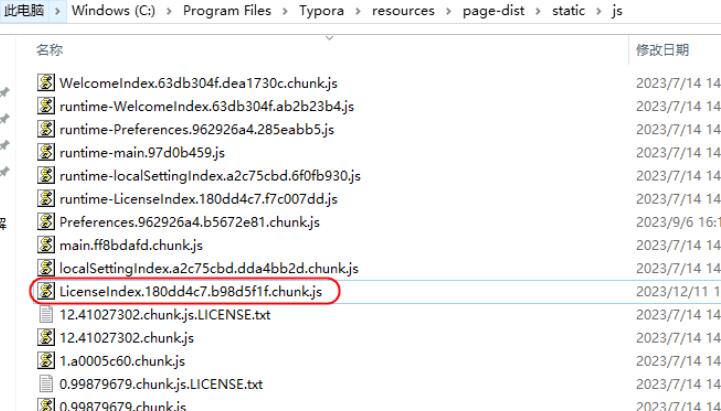Click the 1.a0005c60.chunk.js file icon

click(x=46, y=360)
